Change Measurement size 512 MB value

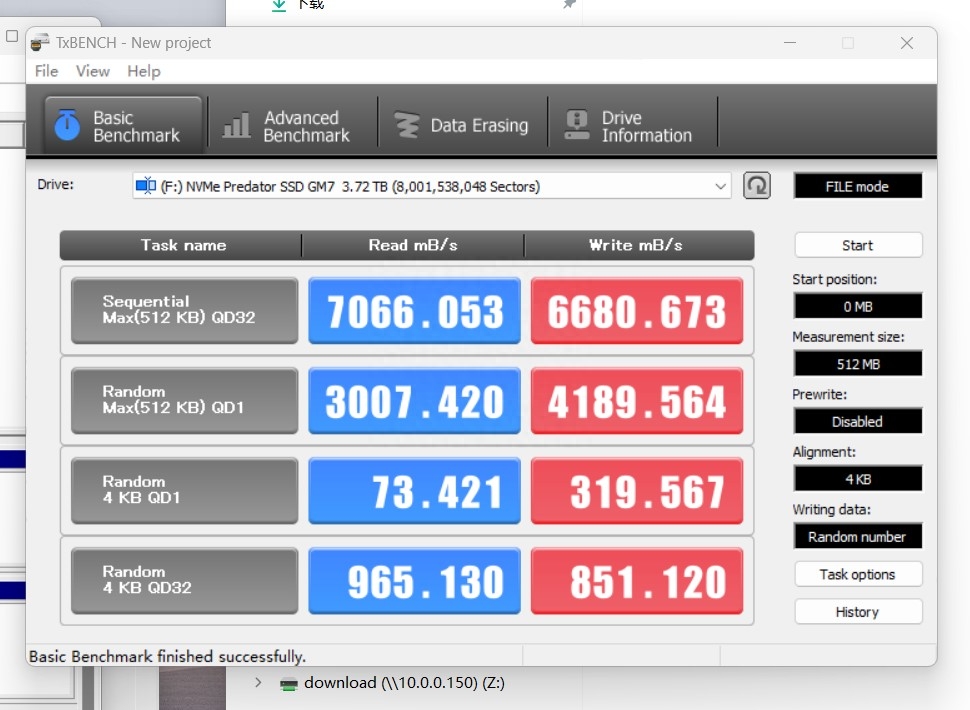click(858, 364)
